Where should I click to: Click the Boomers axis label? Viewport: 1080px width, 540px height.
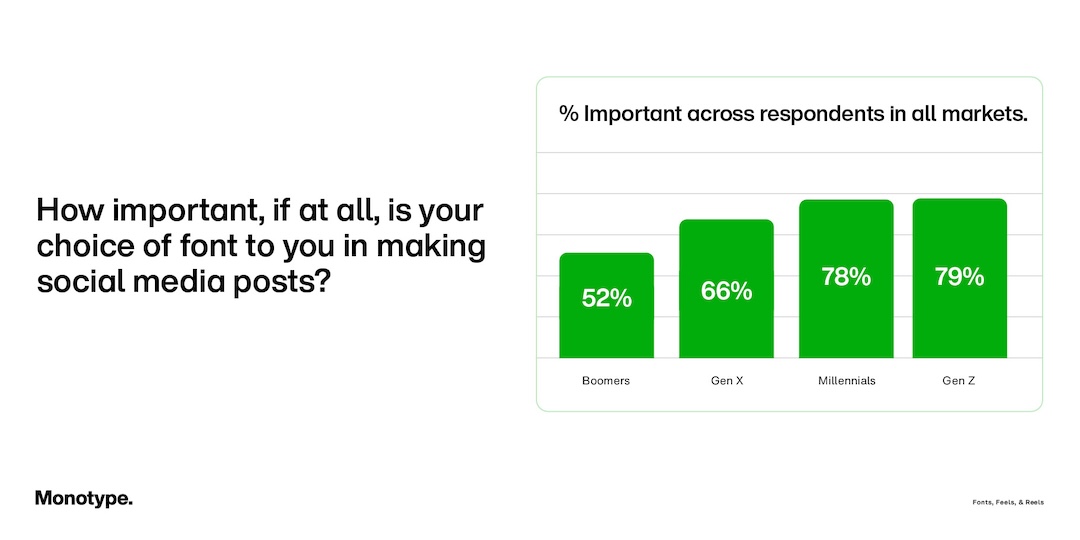[x=606, y=381]
